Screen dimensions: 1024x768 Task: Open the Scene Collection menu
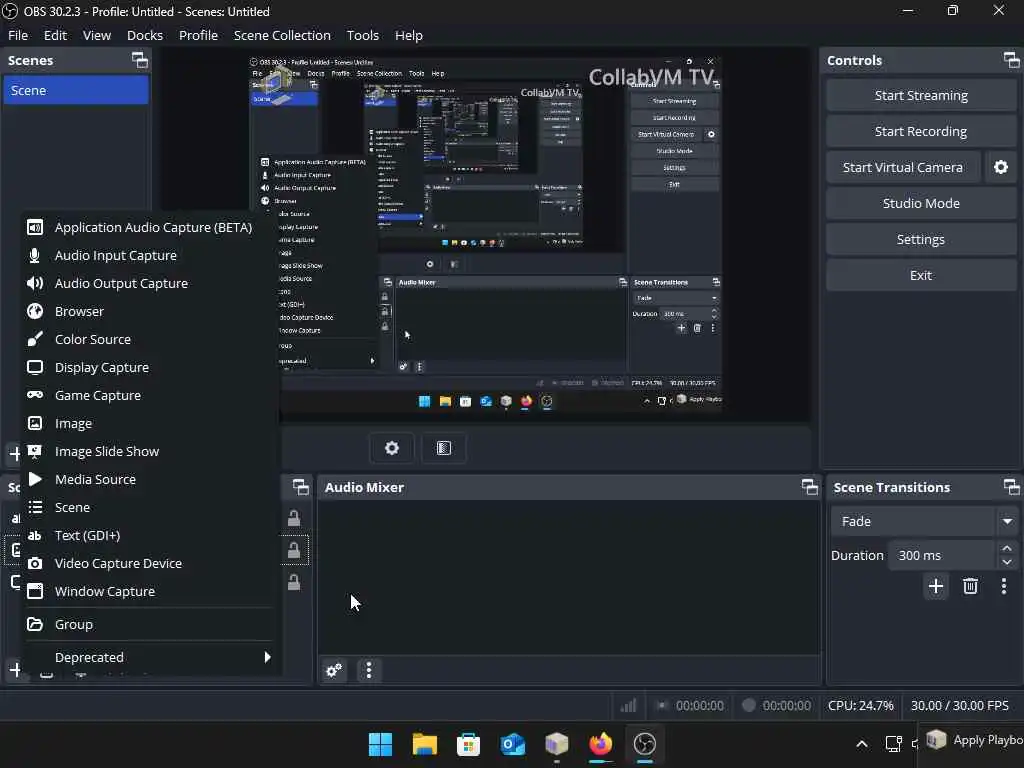click(282, 35)
